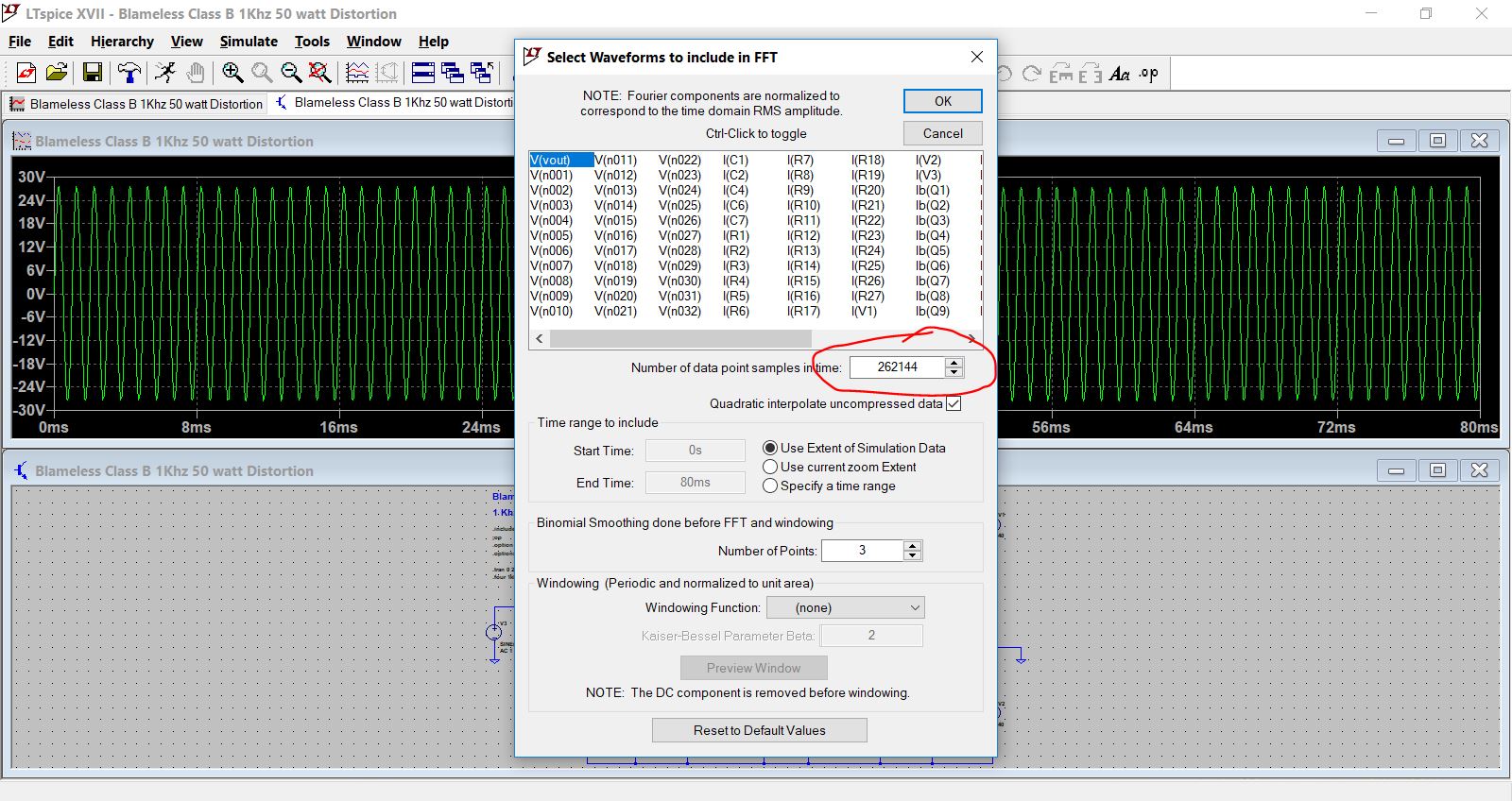Open the Tools menu
1512x801 pixels.
pyautogui.click(x=312, y=42)
